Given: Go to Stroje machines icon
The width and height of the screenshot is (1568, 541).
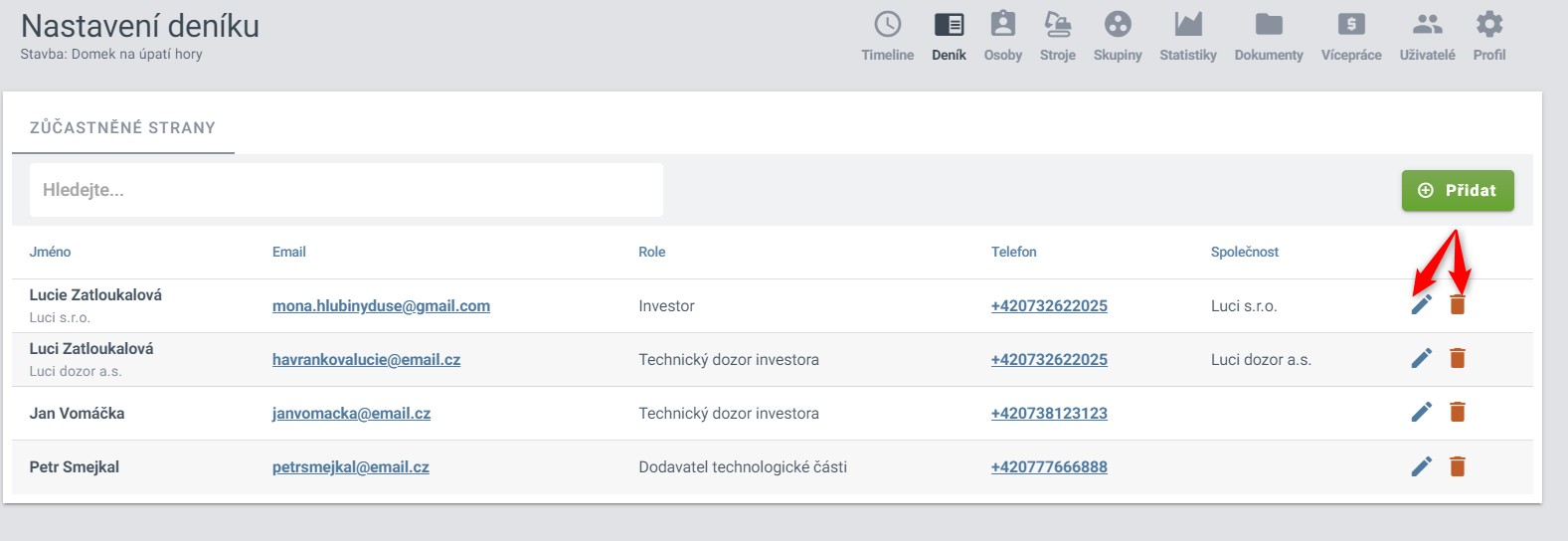Looking at the screenshot, I should 1057,24.
